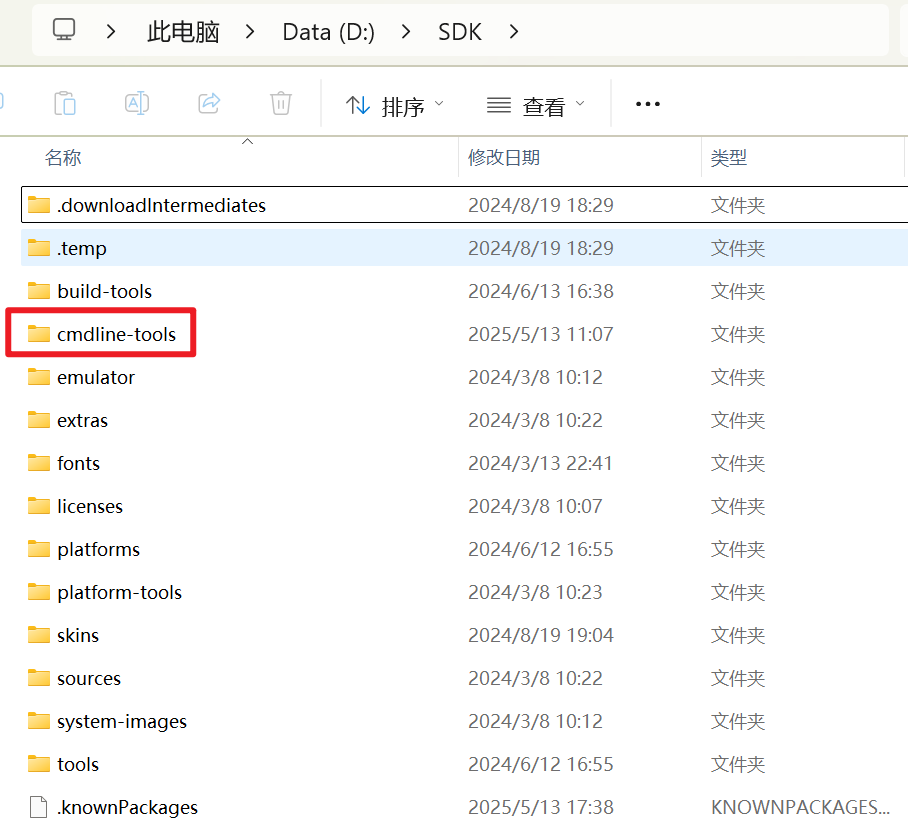The height and width of the screenshot is (829, 908).
Task: Click the Rename icon on the toolbar
Action: (x=136, y=103)
